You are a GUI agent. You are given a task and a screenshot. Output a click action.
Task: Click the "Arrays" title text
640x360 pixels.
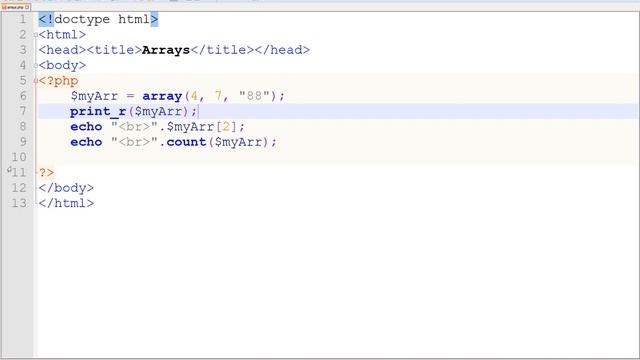tap(166, 50)
